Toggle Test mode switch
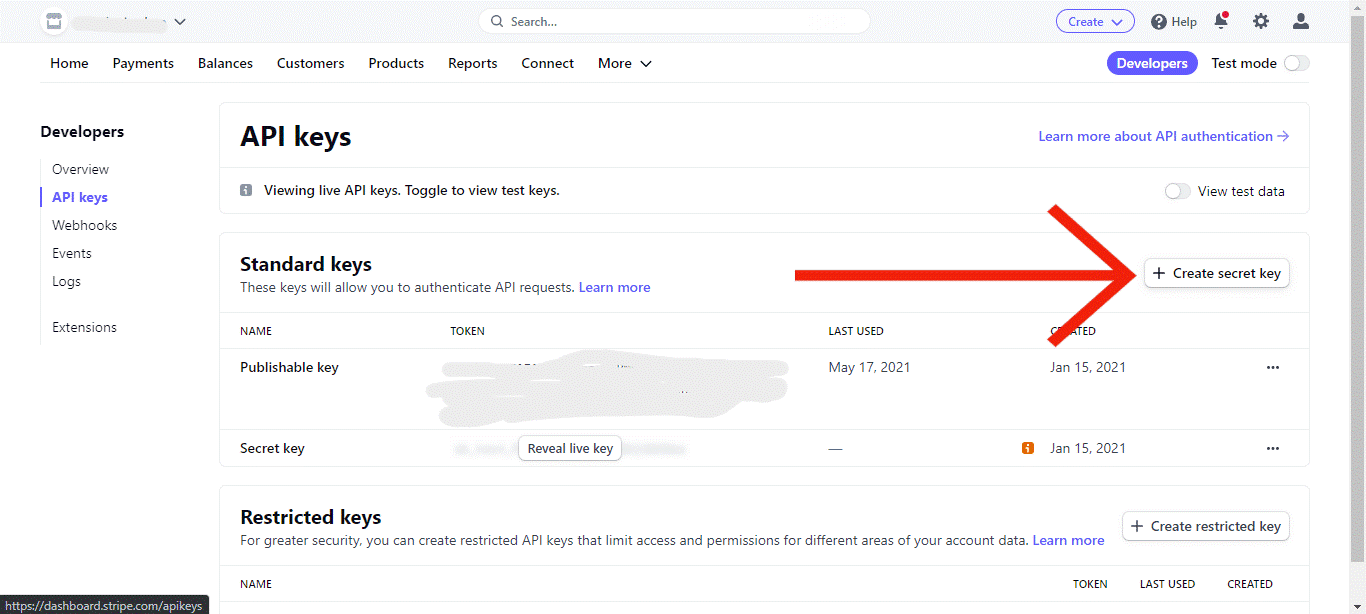The image size is (1366, 614). coord(1296,63)
